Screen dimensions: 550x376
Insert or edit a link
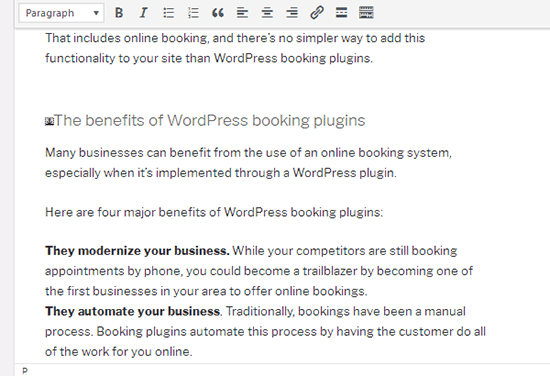click(x=316, y=13)
